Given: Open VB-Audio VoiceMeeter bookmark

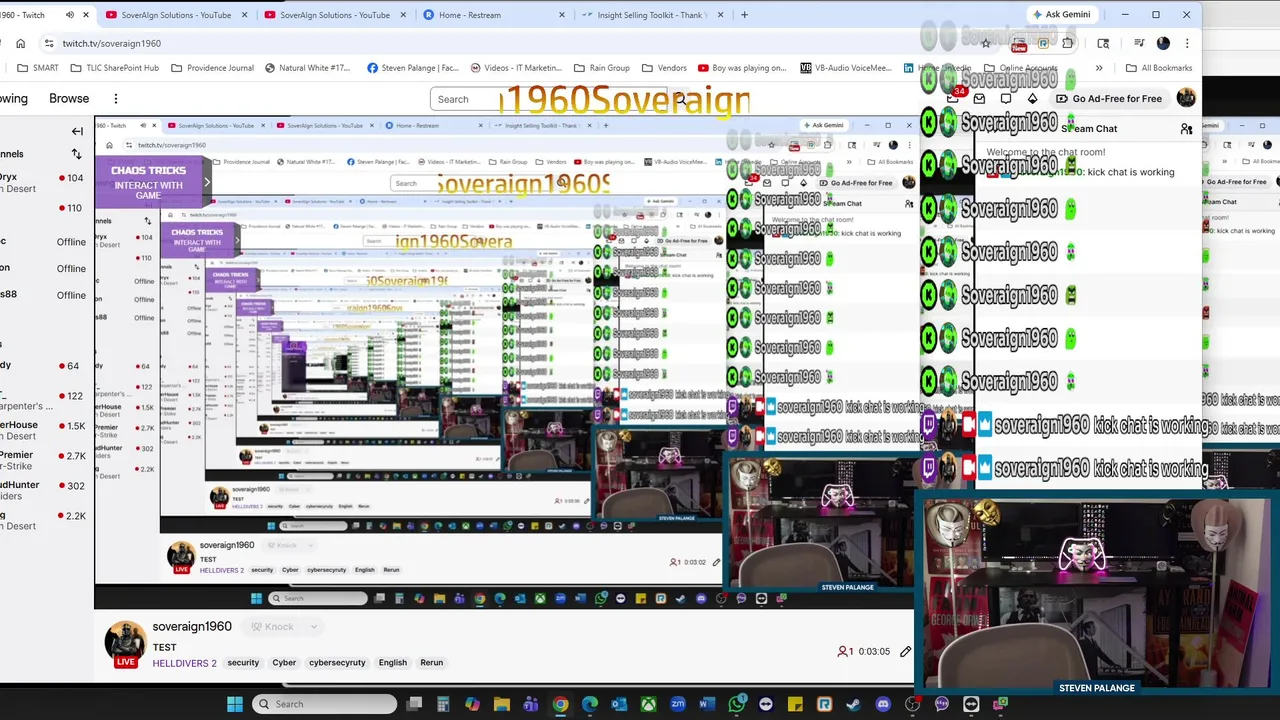Looking at the screenshot, I should [x=846, y=68].
